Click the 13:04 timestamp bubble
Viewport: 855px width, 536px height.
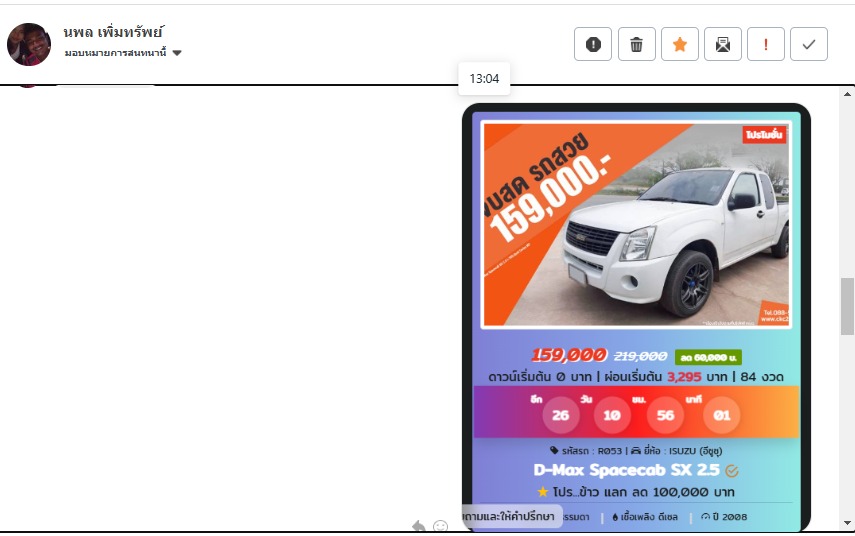pos(484,79)
